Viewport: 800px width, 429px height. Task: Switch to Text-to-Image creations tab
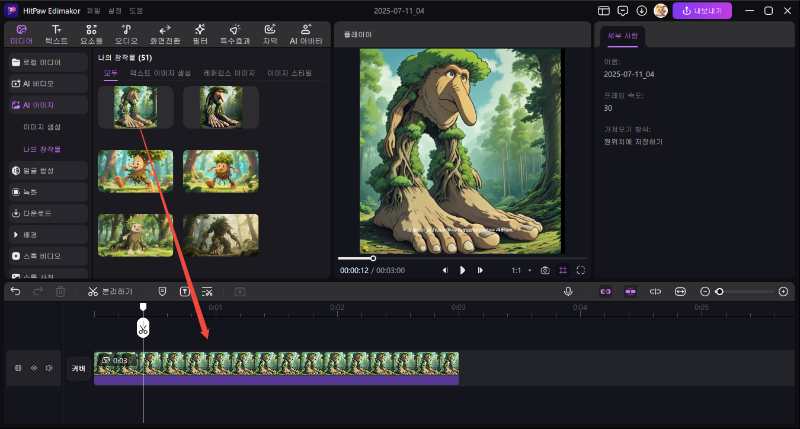pos(160,73)
